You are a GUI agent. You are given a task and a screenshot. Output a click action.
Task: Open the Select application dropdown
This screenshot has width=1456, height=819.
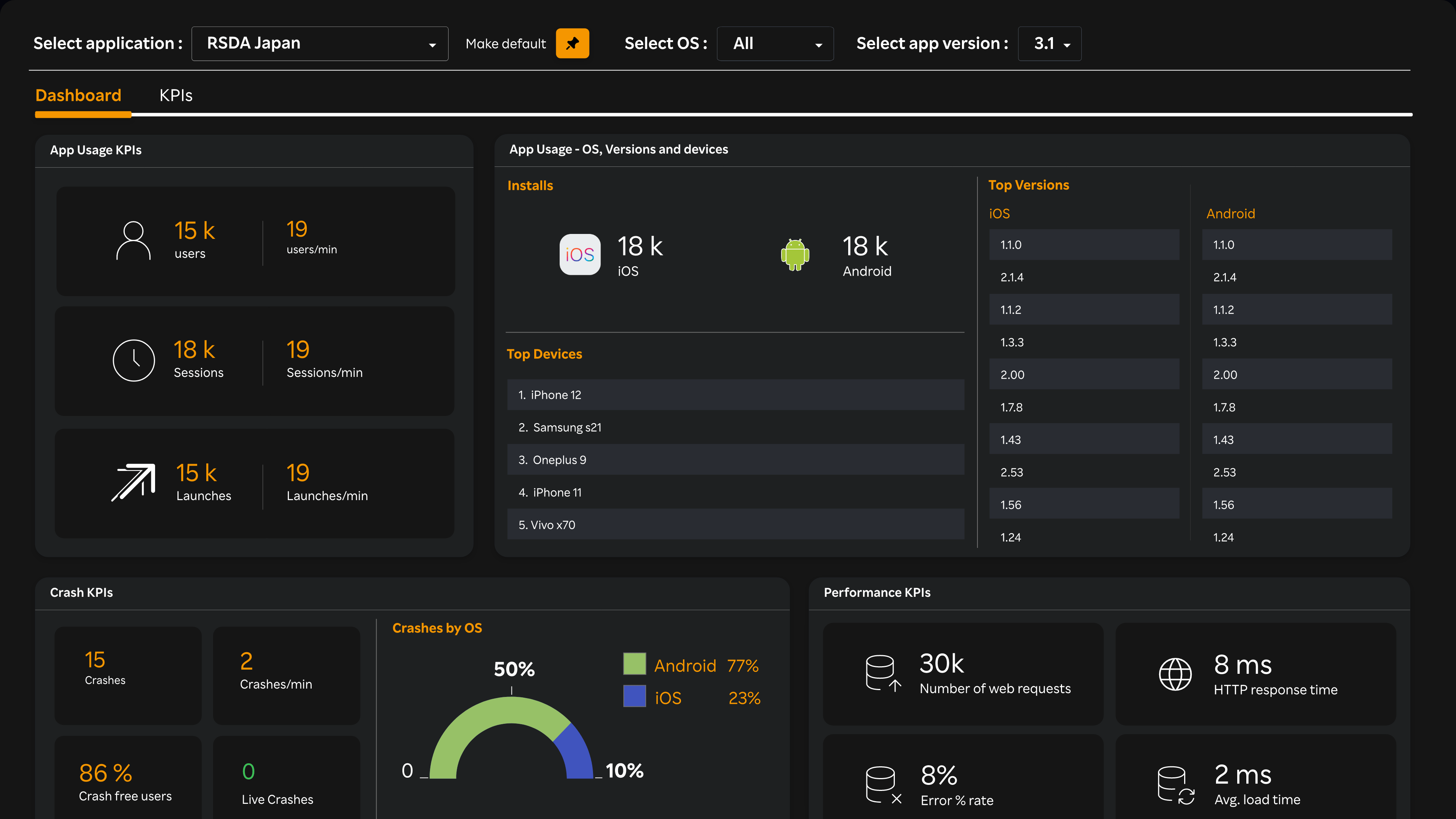[x=319, y=44]
